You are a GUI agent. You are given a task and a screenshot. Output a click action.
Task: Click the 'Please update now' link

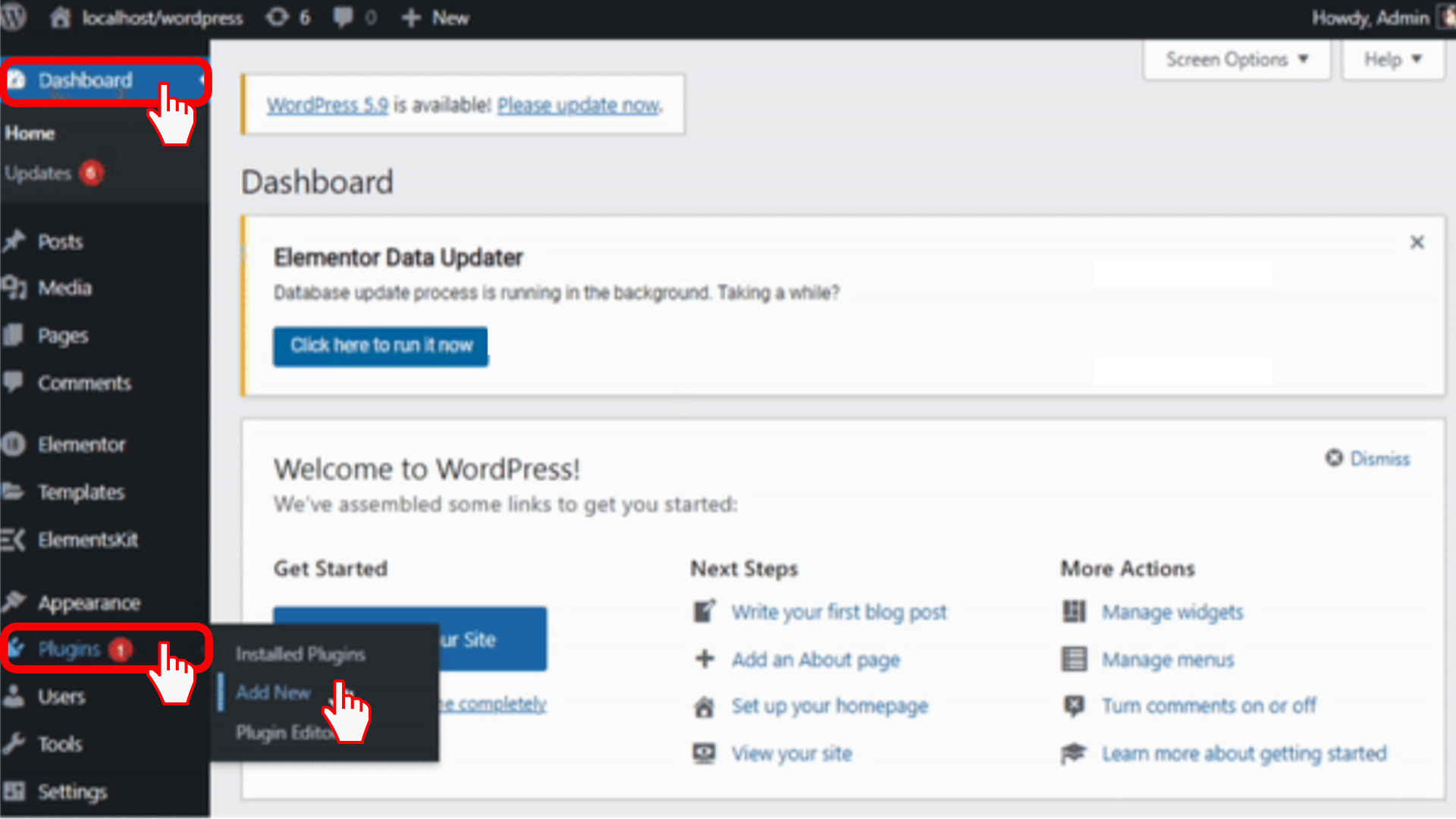[579, 105]
